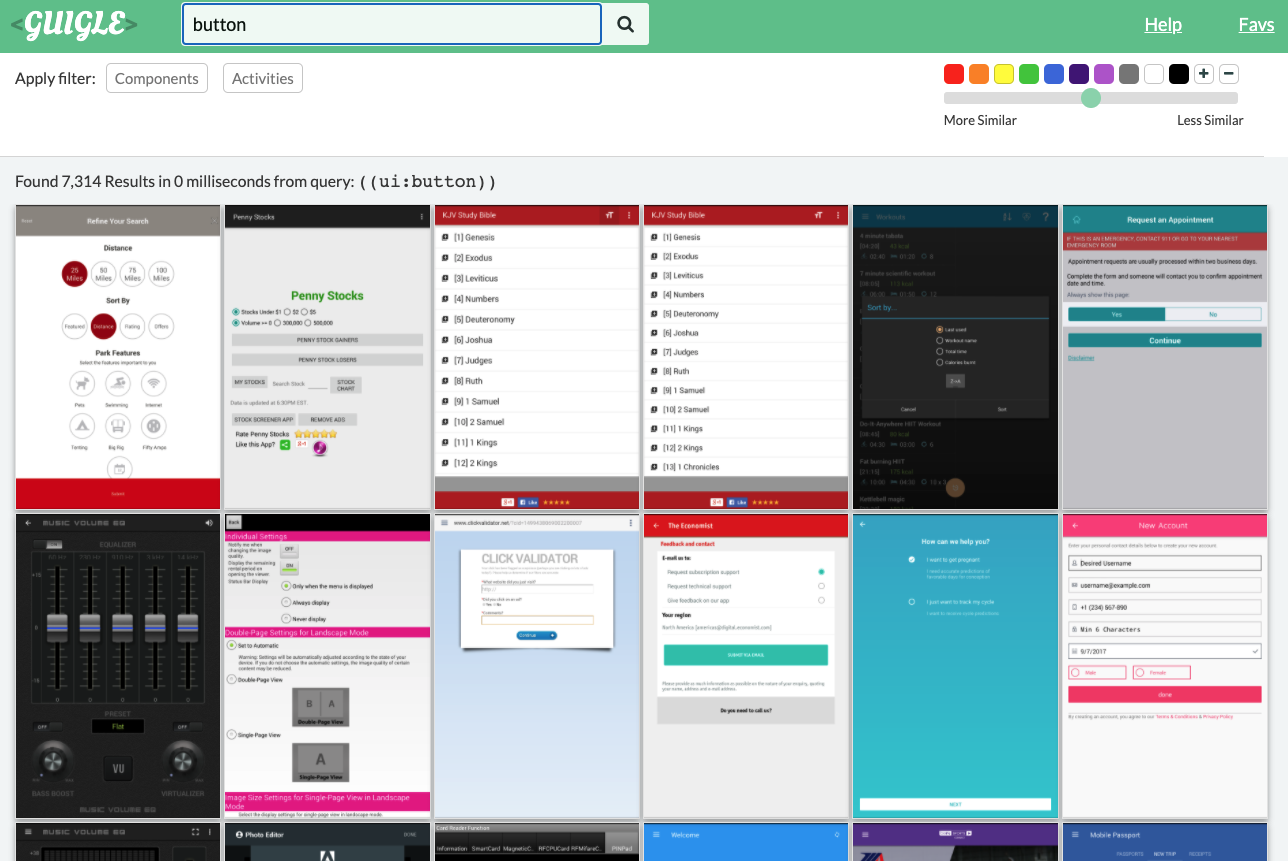This screenshot has height=861, width=1288.
Task: Open the Activities filter
Action: pos(262,79)
